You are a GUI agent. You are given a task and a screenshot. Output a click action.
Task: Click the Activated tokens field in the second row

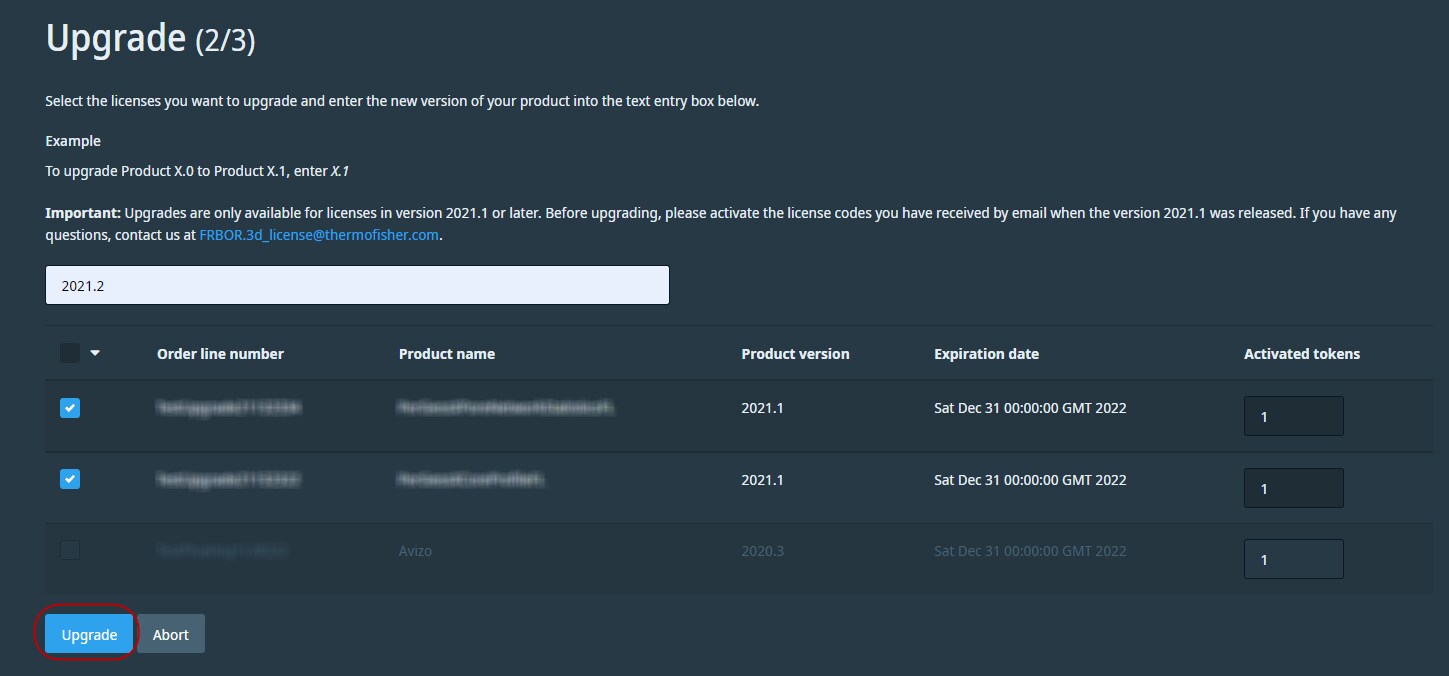(1293, 488)
